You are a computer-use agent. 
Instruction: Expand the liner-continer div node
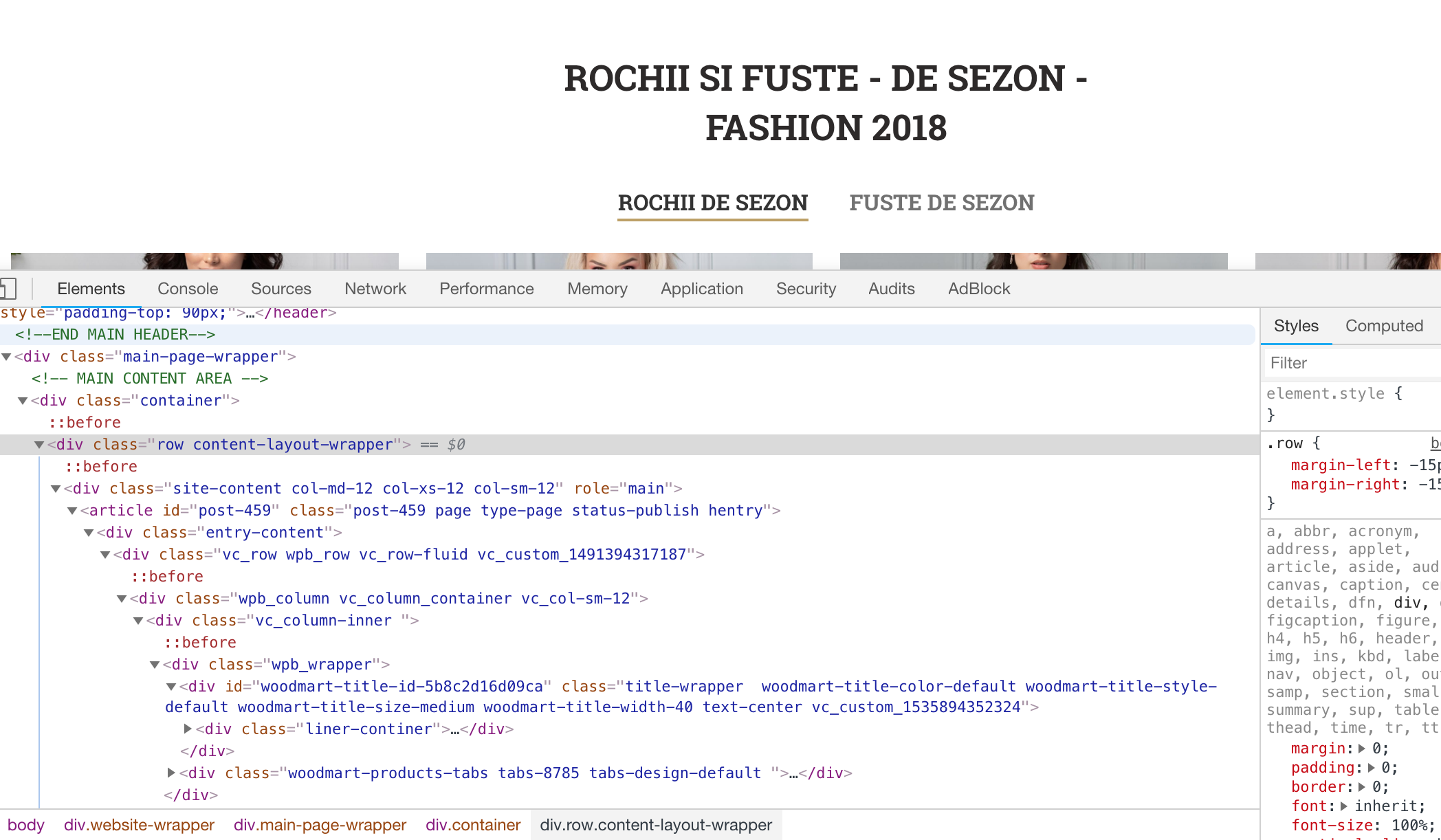188,729
